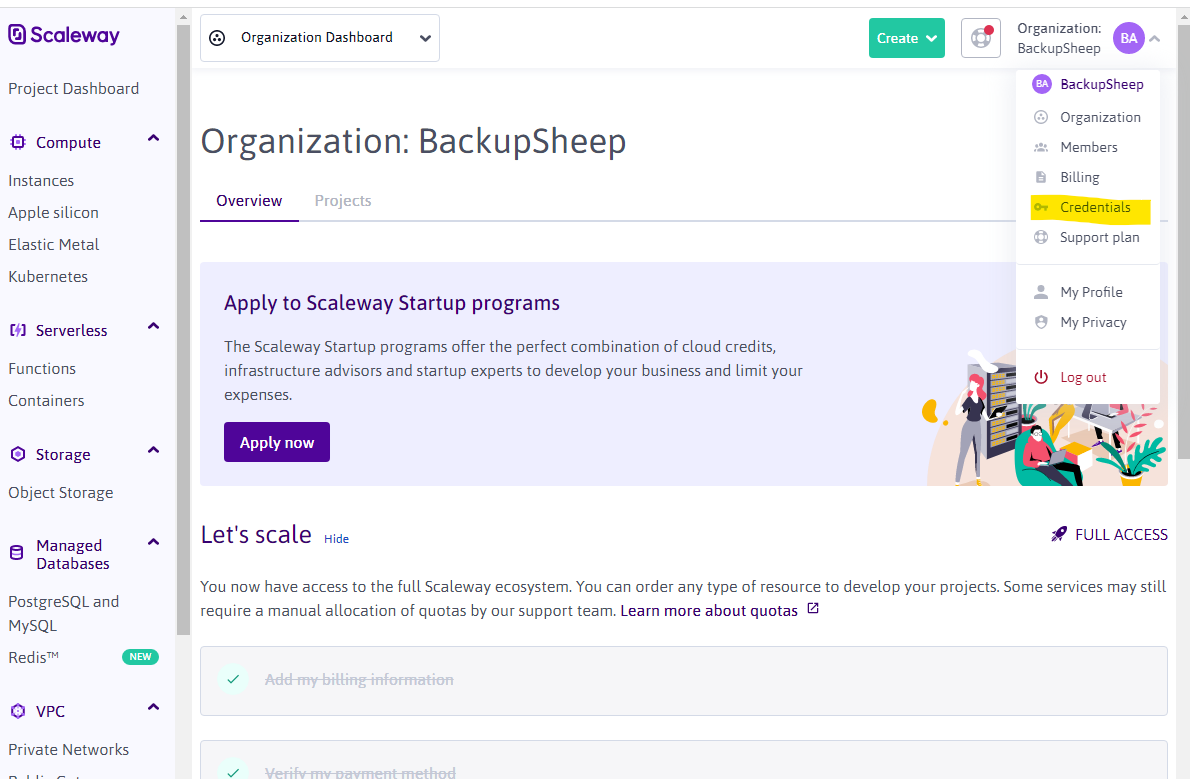Click the main page vertical scrollbar
1190x779 pixels.
(x=1183, y=241)
